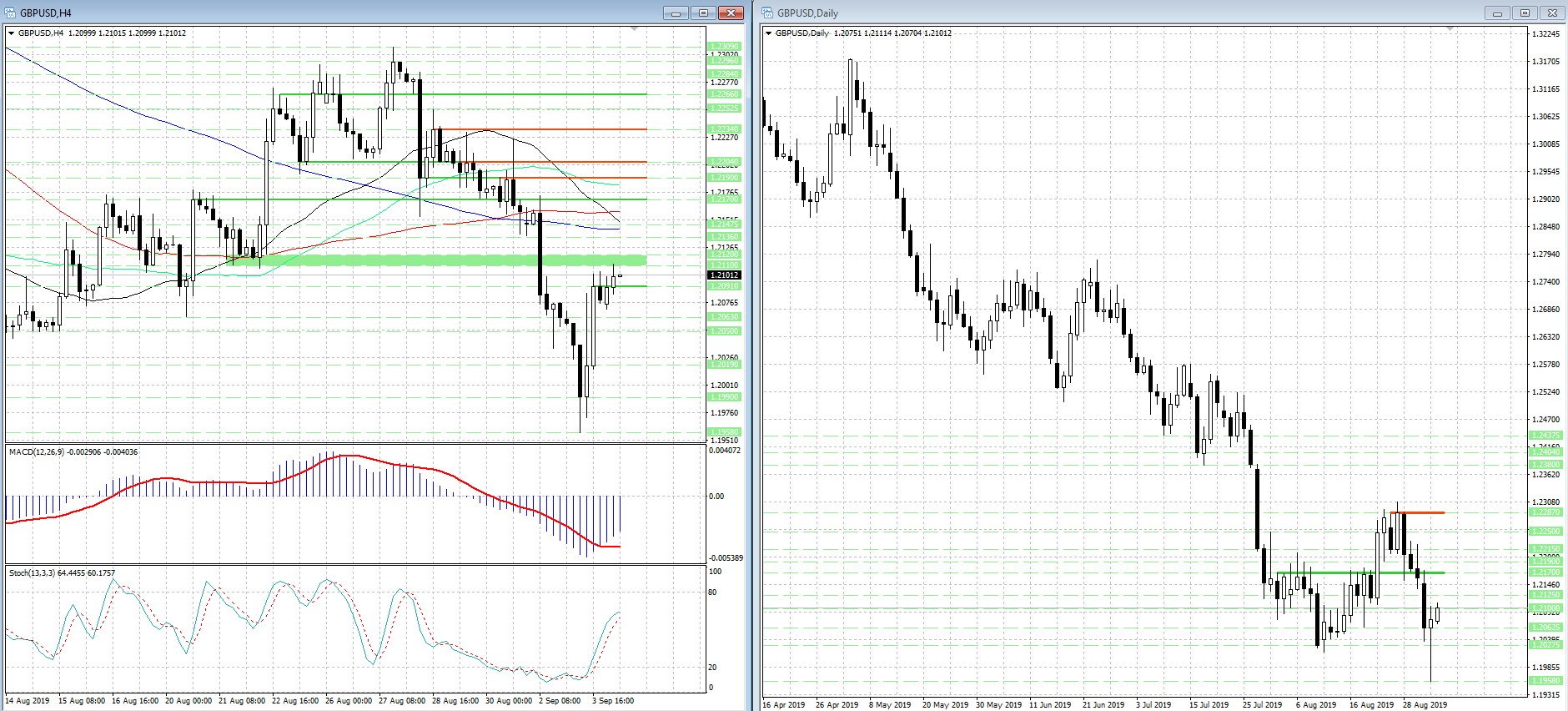Click the 20 level on Stochastic scale
Viewport: 1568px width, 711px height.
pos(712,668)
